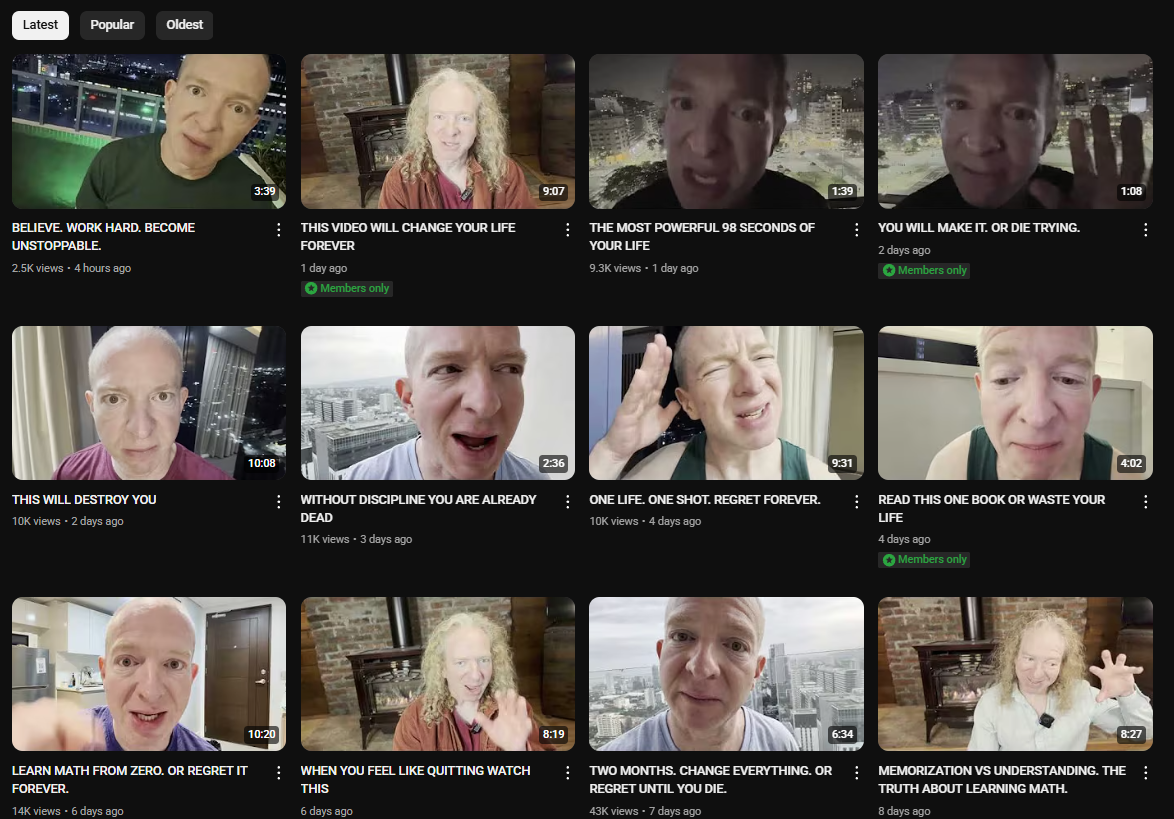The image size is (1174, 819).
Task: Open video title BELIEVE. WORK HARD. BECOME UNSTOPPABLE.
Action: click(x=103, y=237)
